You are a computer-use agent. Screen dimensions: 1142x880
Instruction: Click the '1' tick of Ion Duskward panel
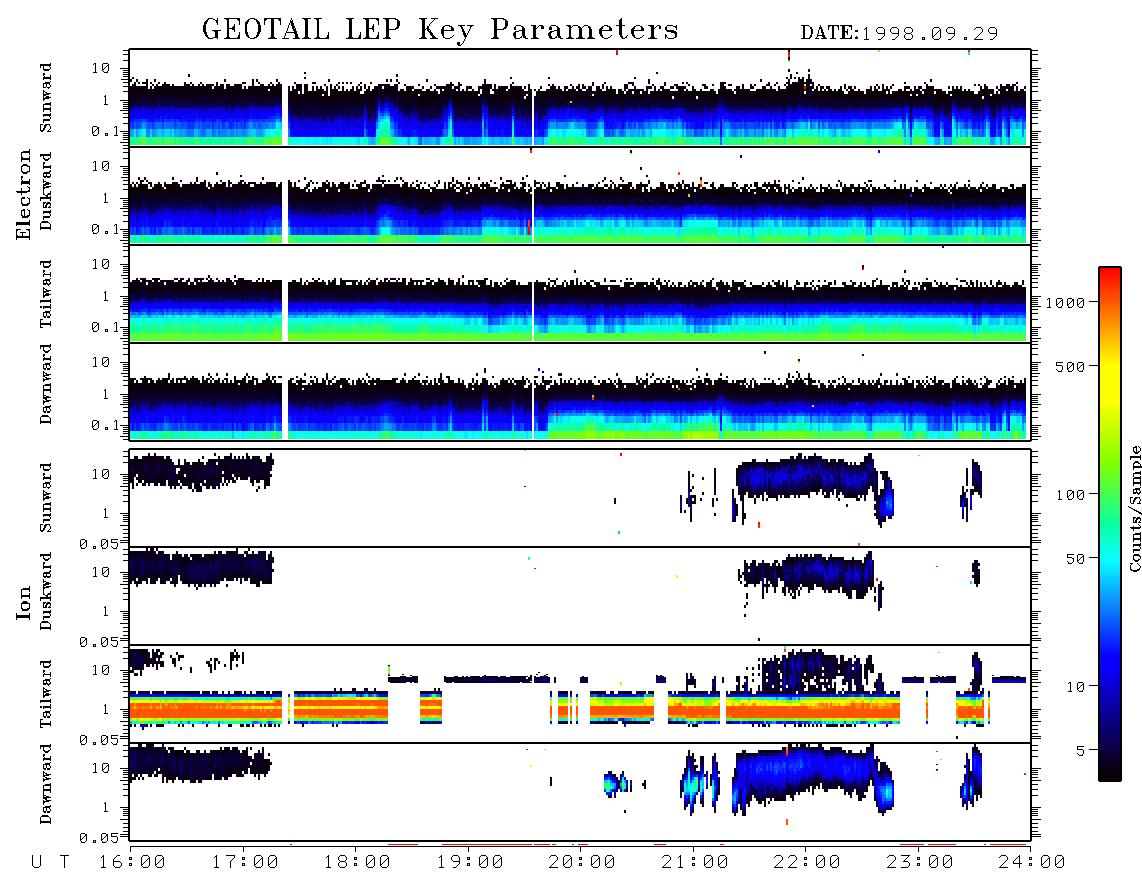106,610
